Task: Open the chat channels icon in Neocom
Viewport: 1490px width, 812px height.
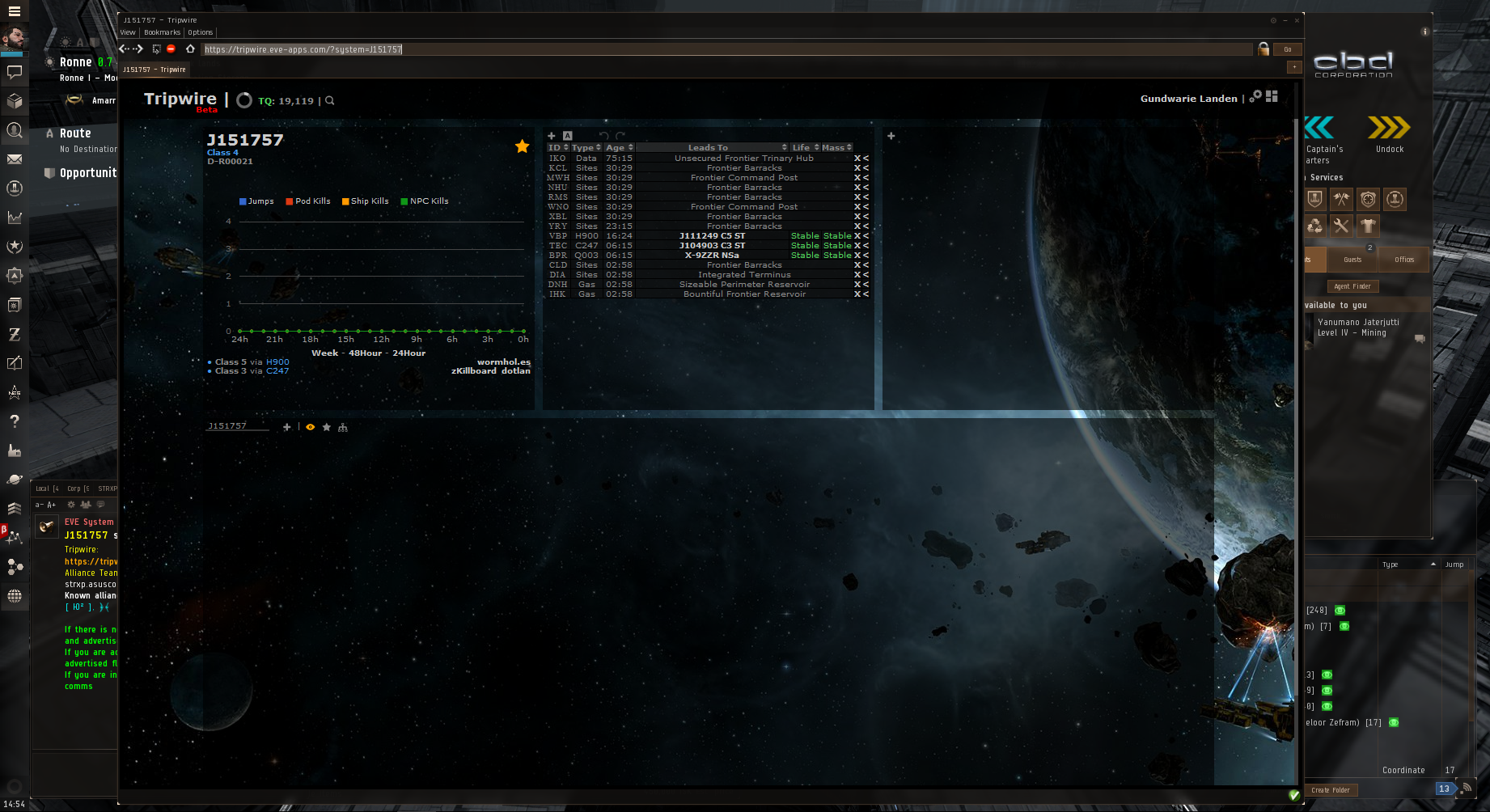Action: click(x=15, y=72)
